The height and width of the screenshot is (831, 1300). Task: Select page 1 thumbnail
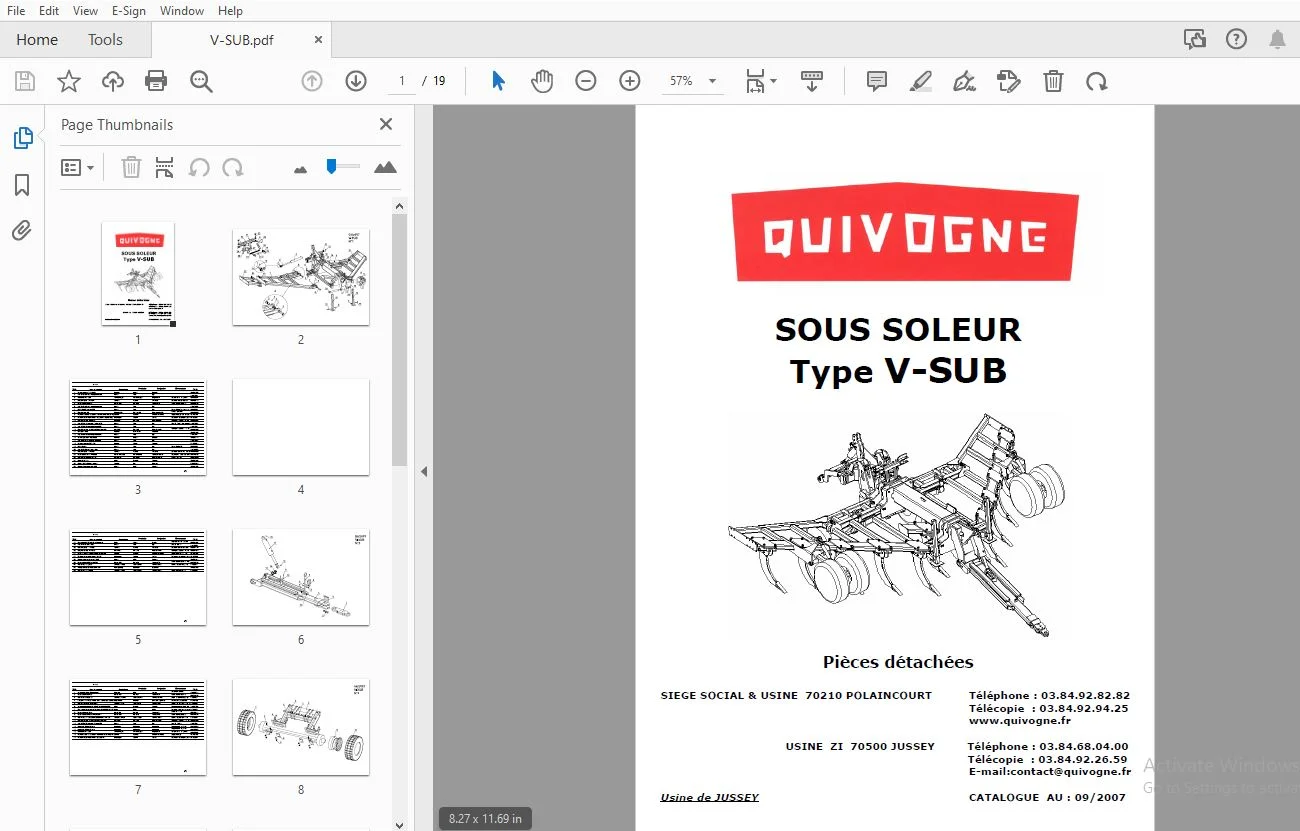click(x=138, y=274)
